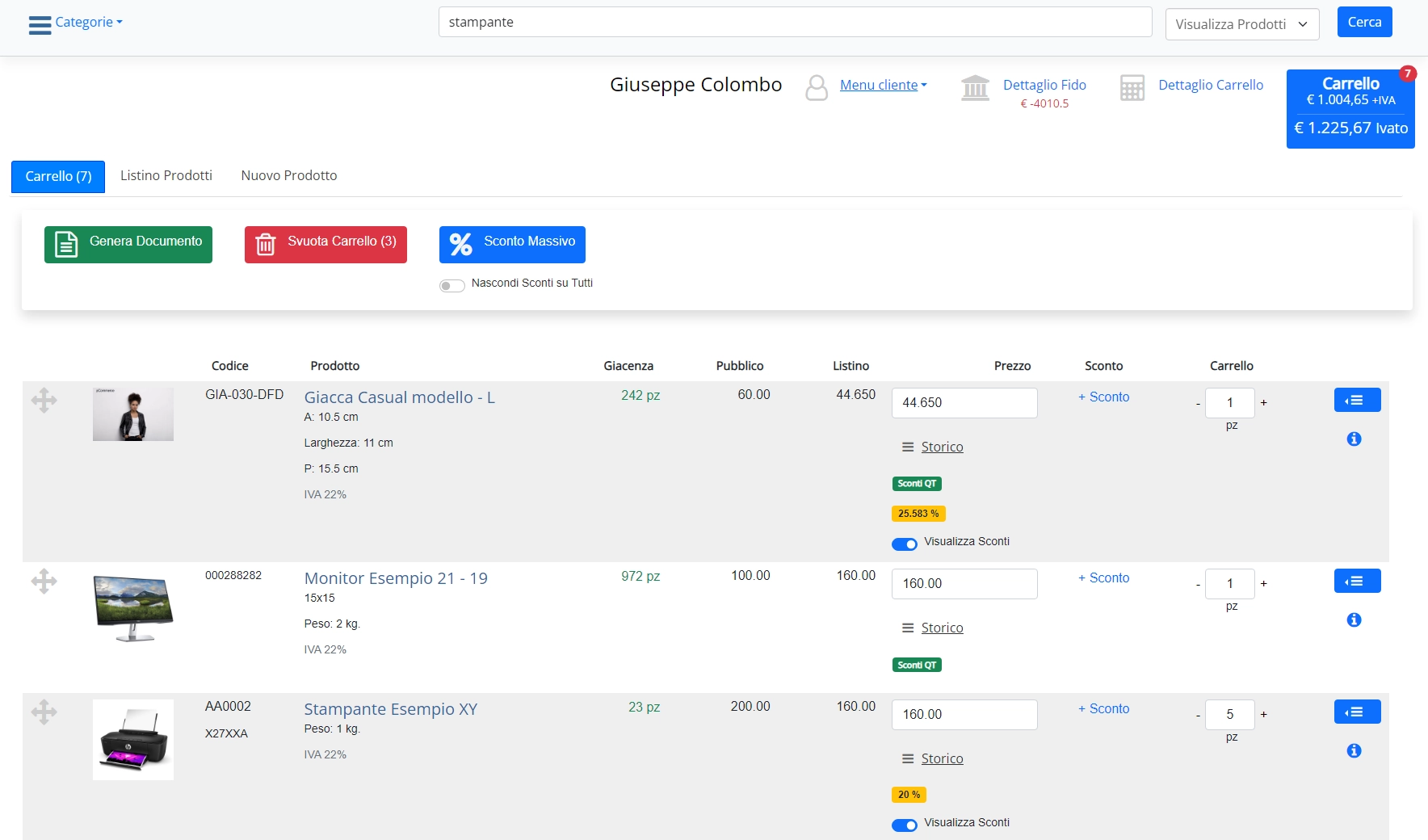Expand the Visualizza Prodotti combo box
1428x840 pixels.
[x=1241, y=24]
